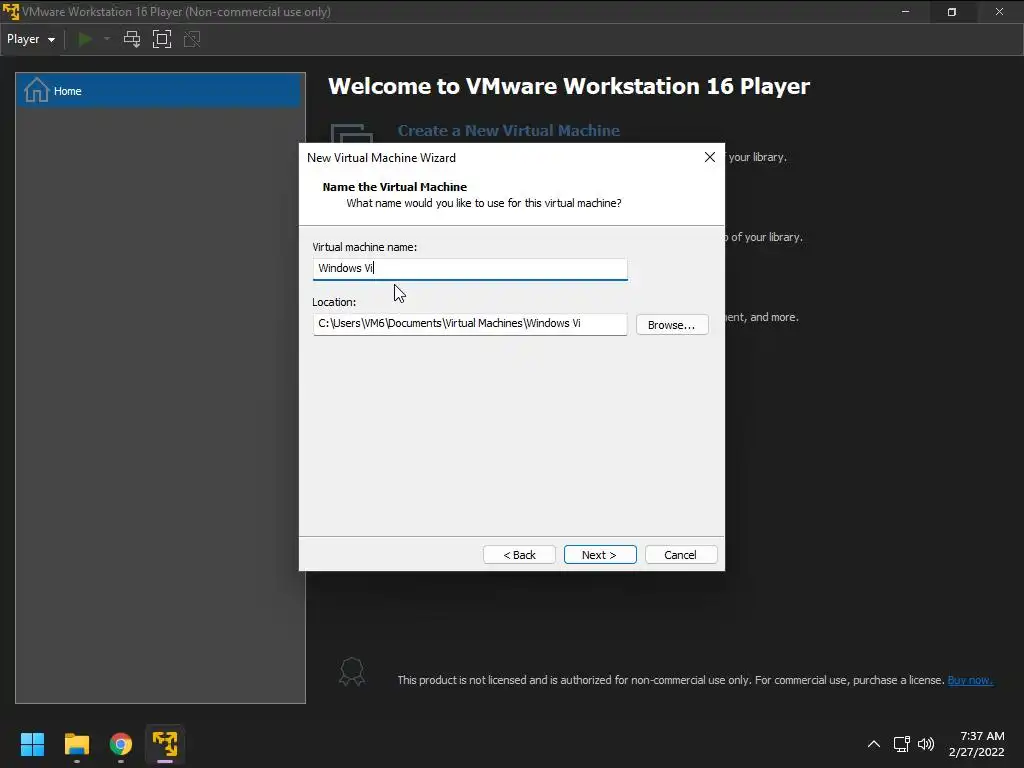Click the 'Name the Virtual Machine' heading
This screenshot has height=768, width=1024.
point(394,187)
